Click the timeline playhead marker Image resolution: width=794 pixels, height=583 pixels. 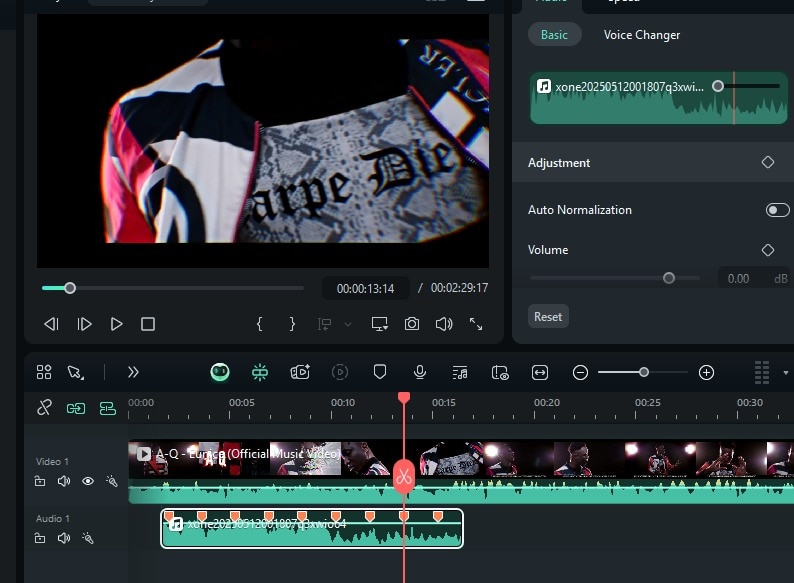404,398
